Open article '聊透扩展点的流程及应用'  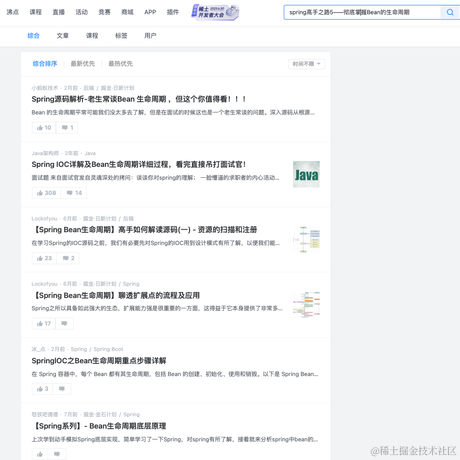(117, 295)
